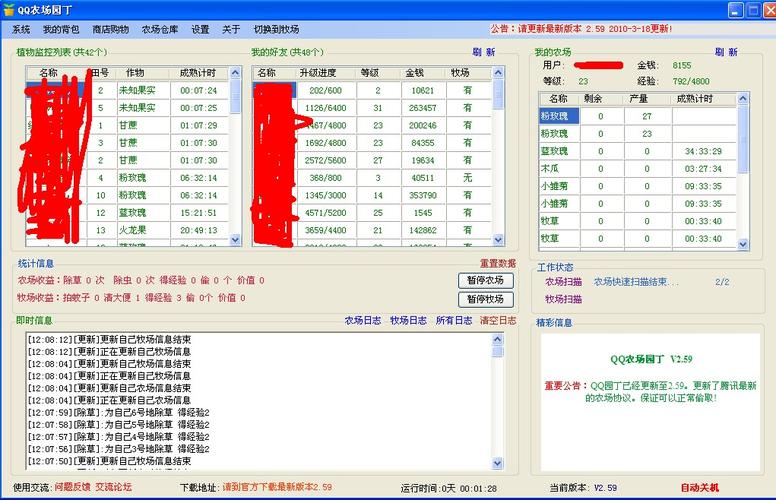Open the 关于 menu
The height and width of the screenshot is (500, 776).
231,30
